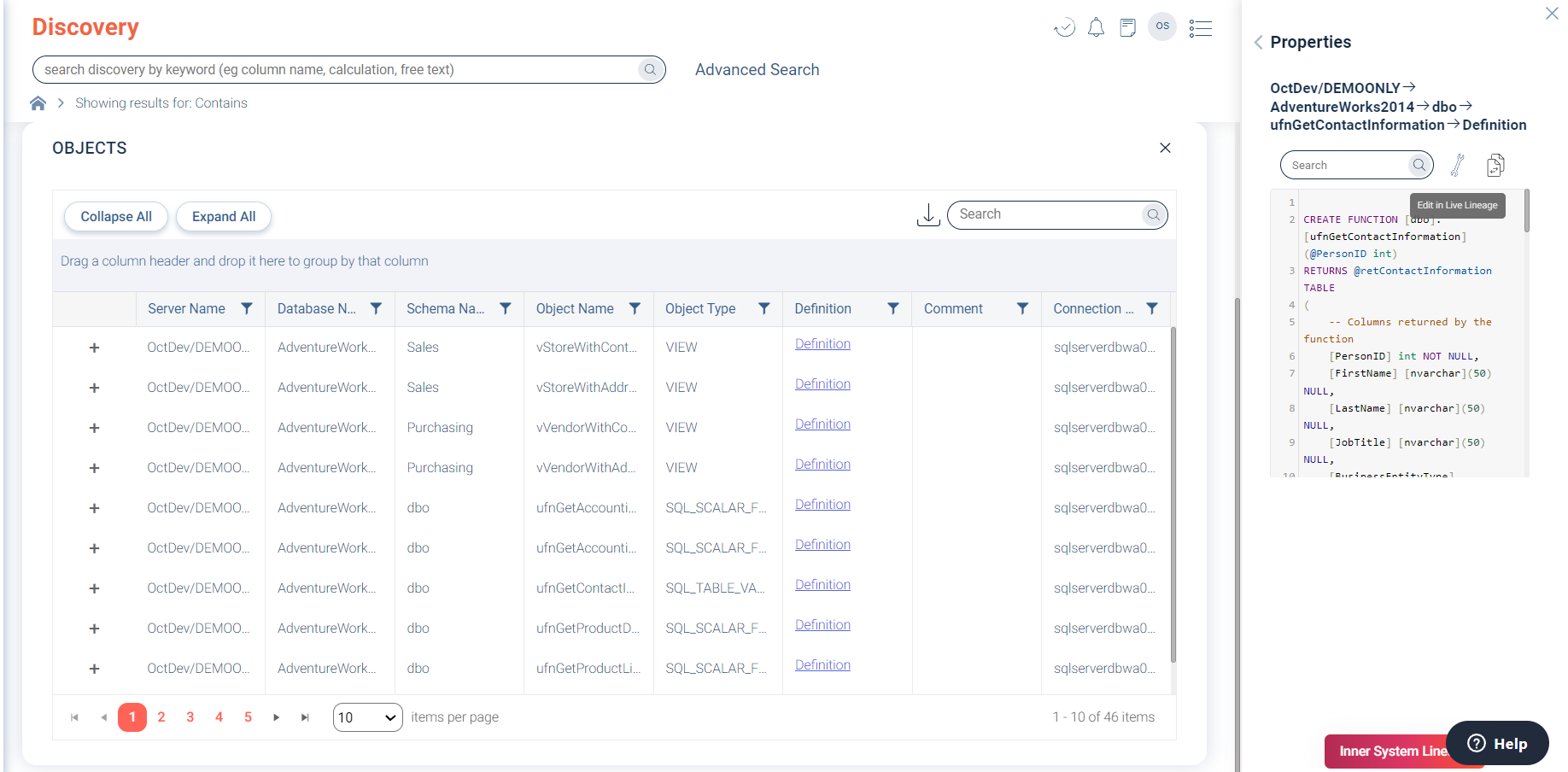This screenshot has height=772, width=1568.
Task: Copy the definition script in Properties
Action: [1495, 165]
